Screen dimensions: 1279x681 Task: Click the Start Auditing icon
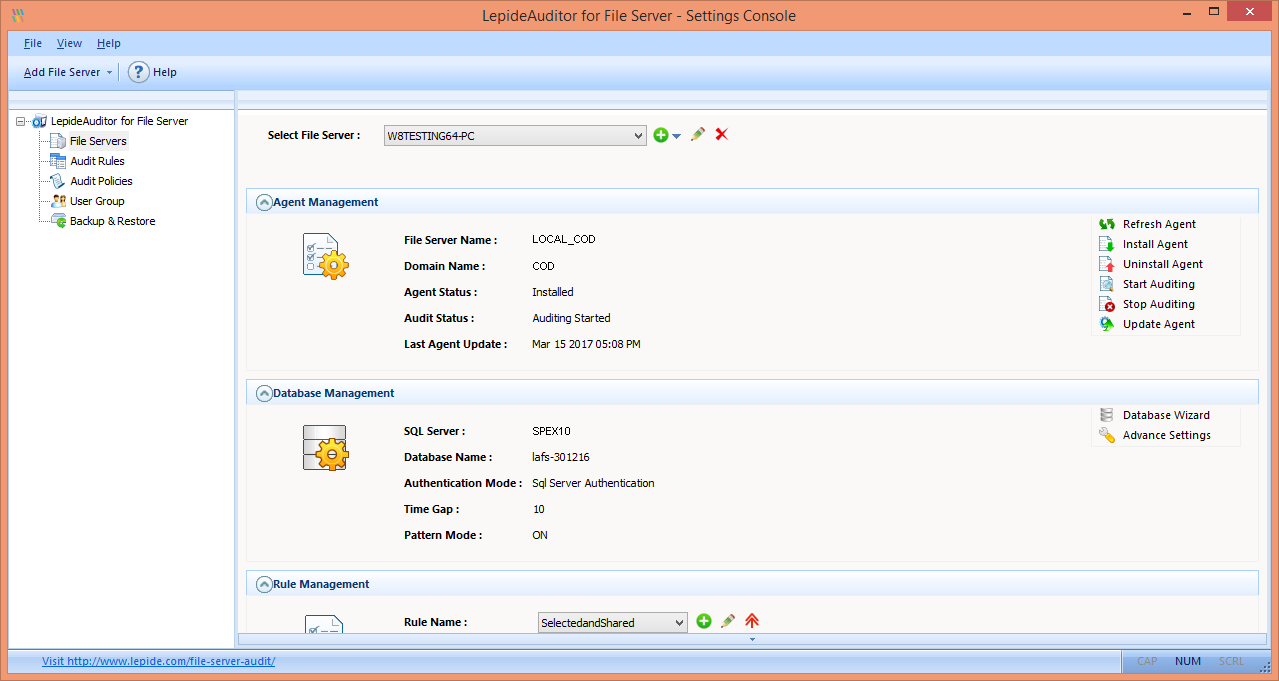(x=1106, y=284)
